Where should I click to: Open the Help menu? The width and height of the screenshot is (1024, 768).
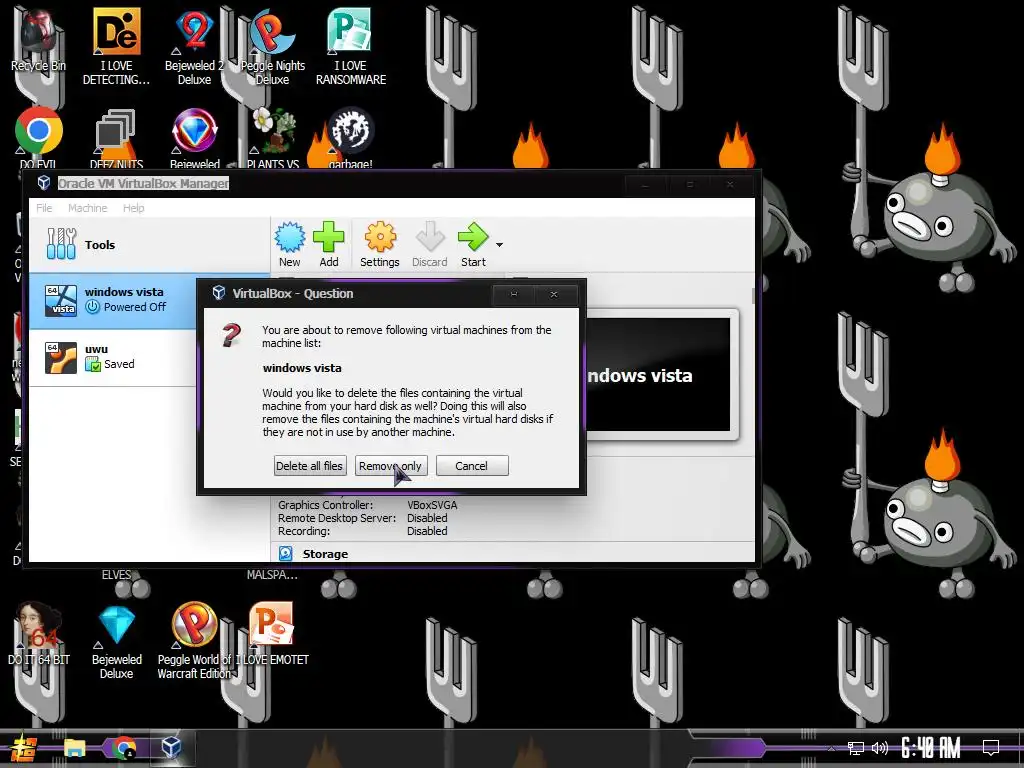pyautogui.click(x=133, y=208)
